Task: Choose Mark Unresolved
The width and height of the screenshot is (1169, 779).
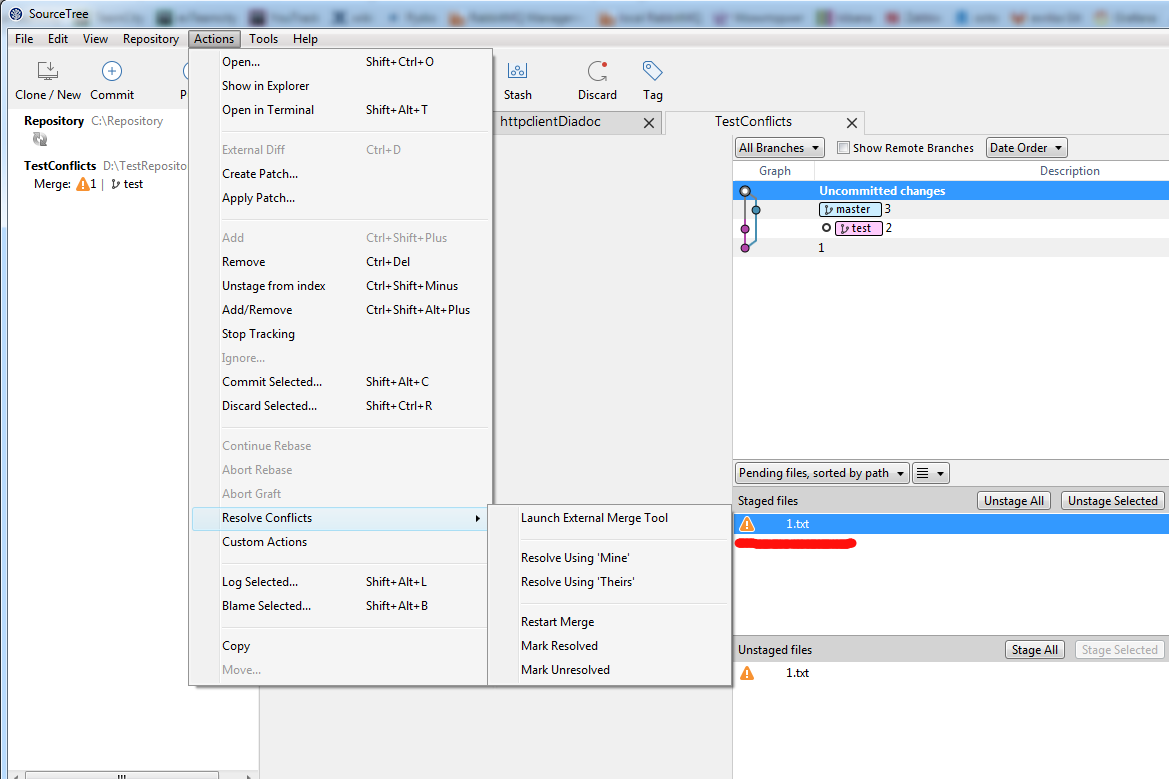Action: tap(610, 670)
